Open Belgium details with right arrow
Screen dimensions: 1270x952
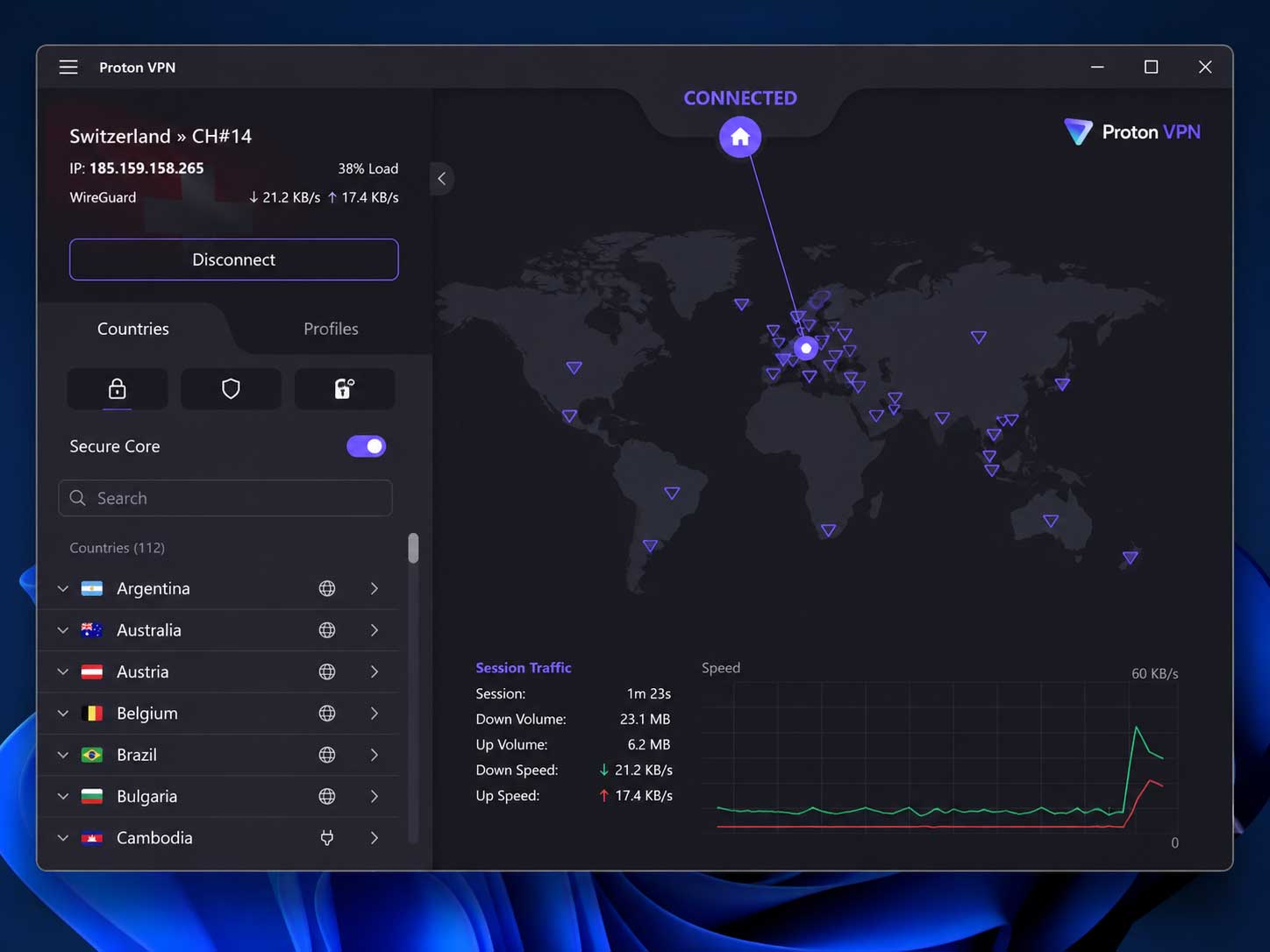[375, 714]
